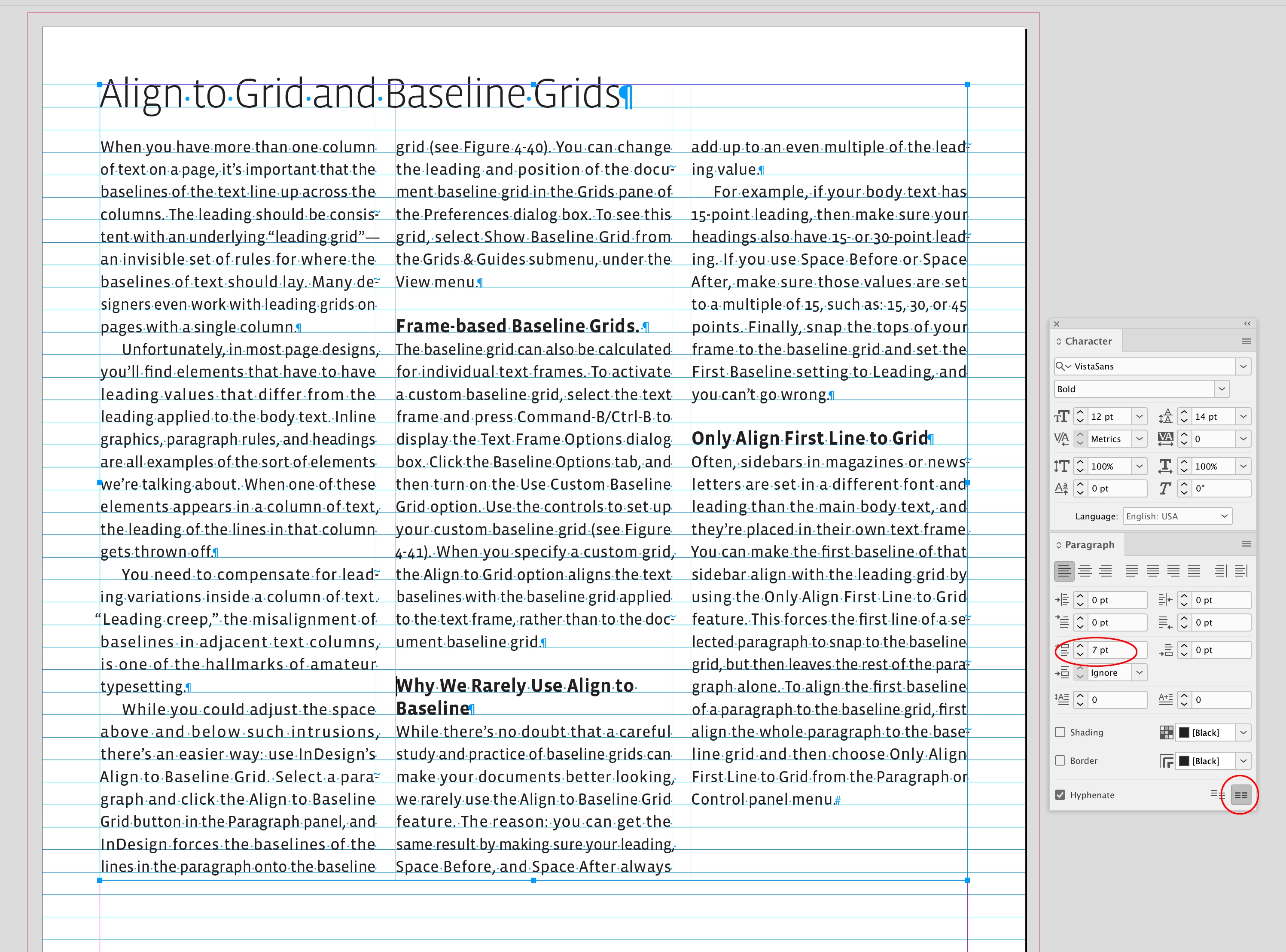Enable the Shading checkbox

point(1060,732)
